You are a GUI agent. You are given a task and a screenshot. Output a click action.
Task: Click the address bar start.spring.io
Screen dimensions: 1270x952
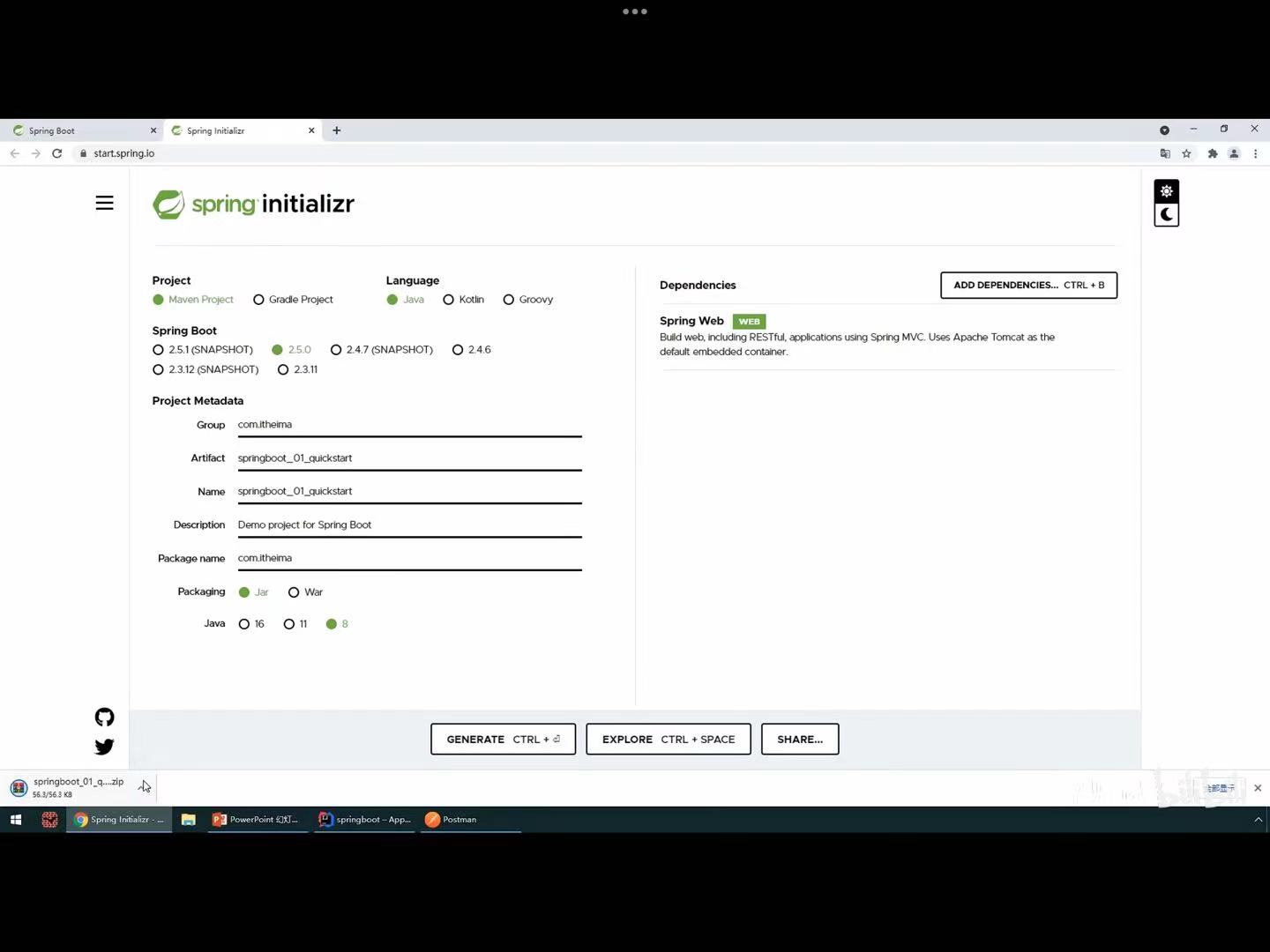(x=124, y=153)
